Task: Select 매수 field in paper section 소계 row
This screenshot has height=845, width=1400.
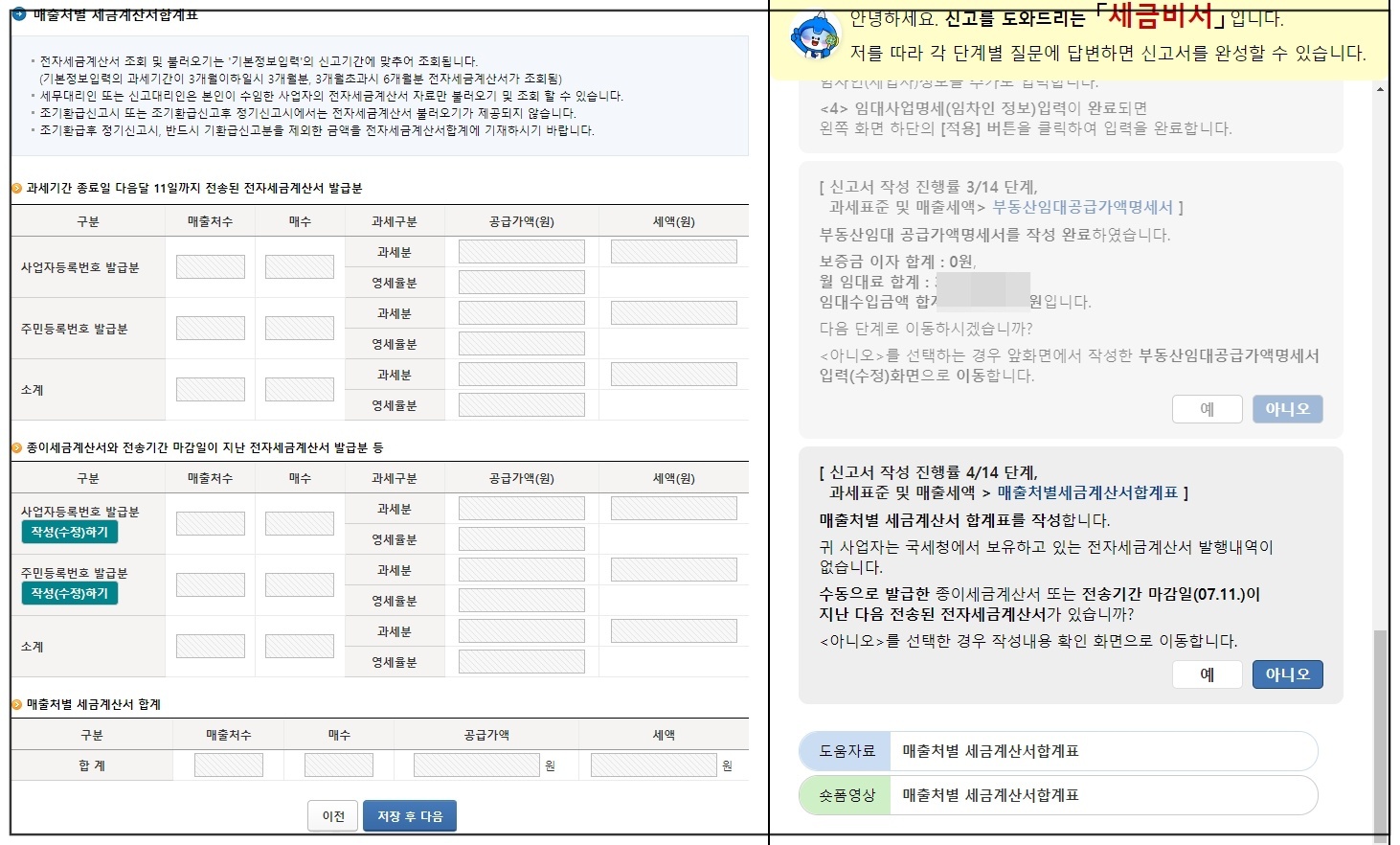Action: 300,646
